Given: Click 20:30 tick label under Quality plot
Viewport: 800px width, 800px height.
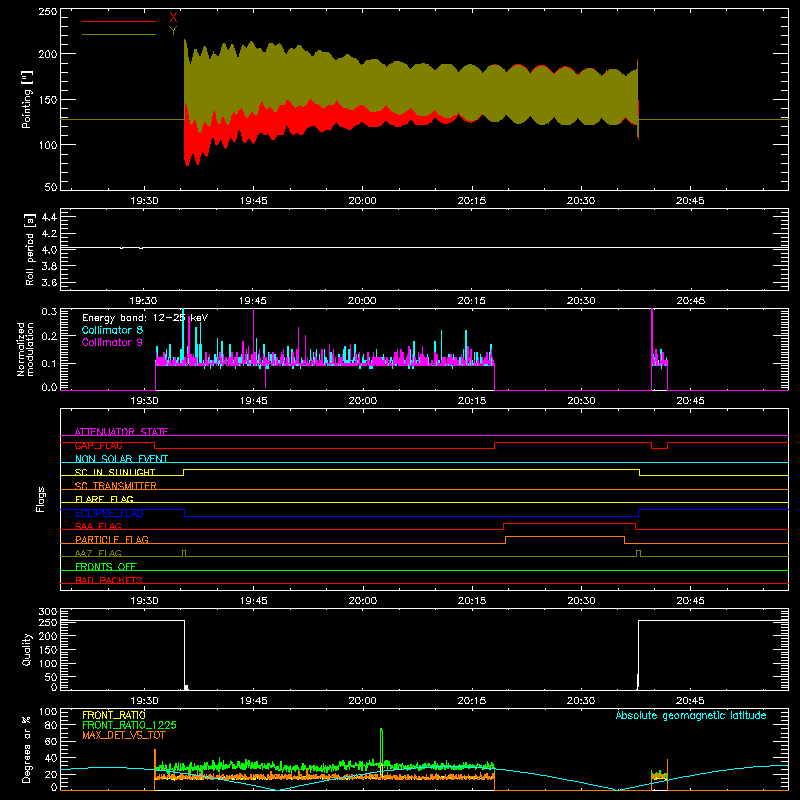Looking at the screenshot, I should (x=581, y=701).
